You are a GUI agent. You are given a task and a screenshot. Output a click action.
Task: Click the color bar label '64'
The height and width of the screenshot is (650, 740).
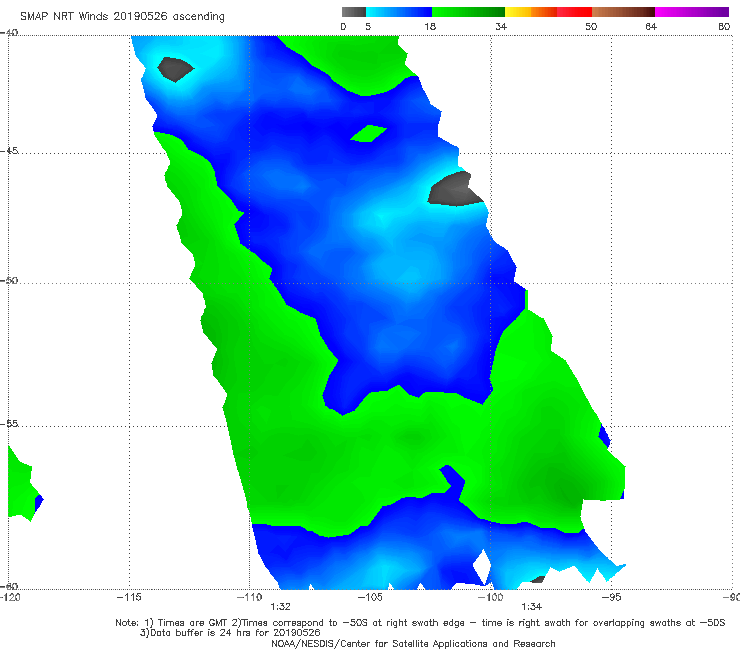coord(651,27)
